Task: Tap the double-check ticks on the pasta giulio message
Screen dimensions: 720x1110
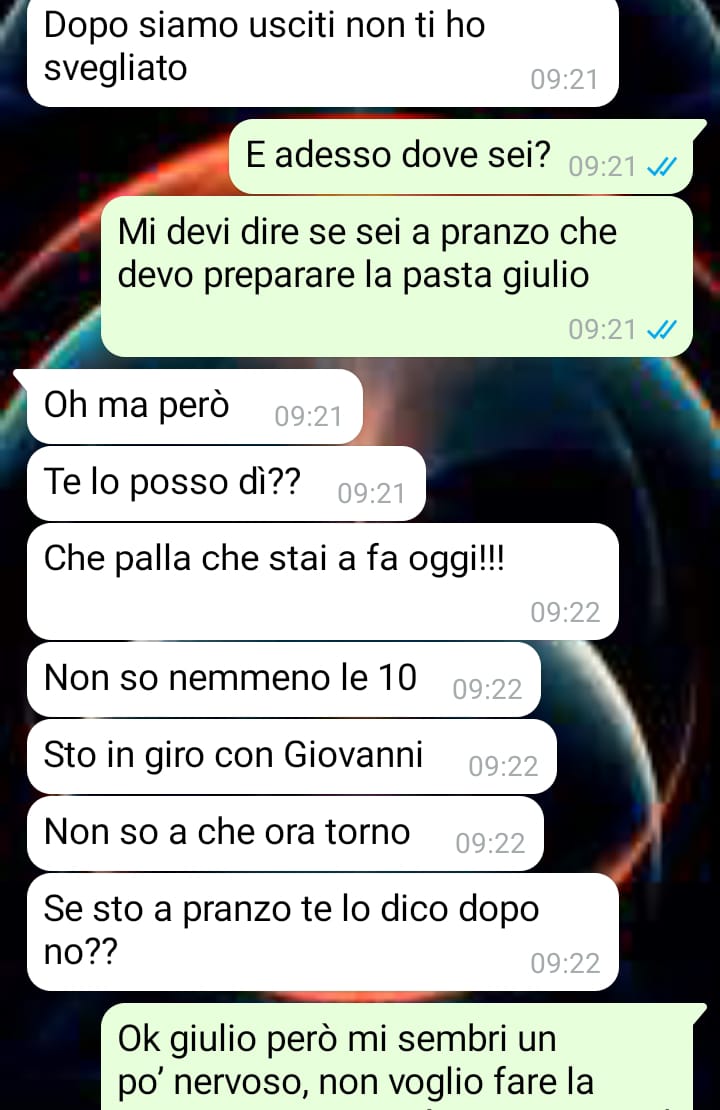Action: tap(662, 330)
